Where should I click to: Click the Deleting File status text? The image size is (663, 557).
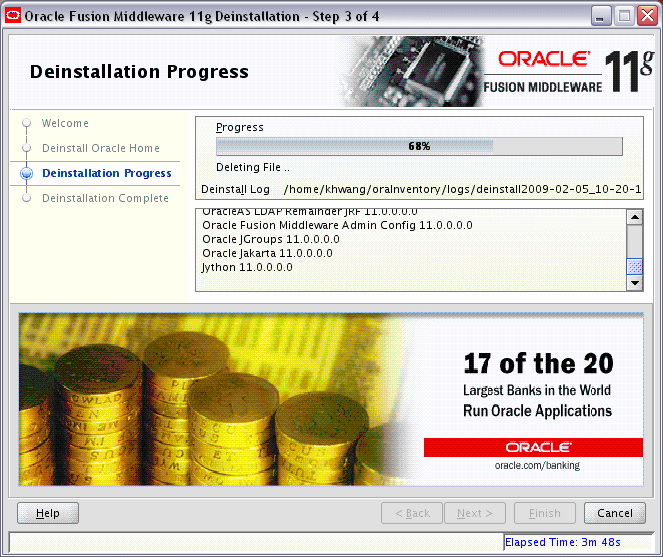point(253,167)
